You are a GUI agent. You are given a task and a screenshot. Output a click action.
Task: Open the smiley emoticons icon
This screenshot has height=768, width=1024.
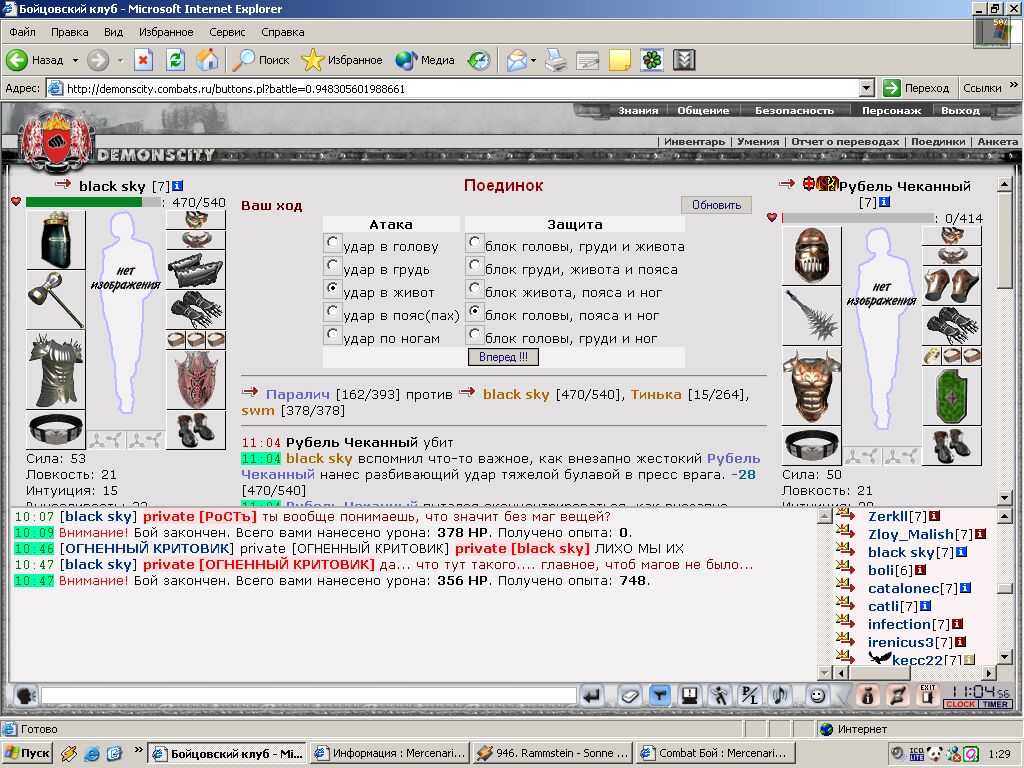(816, 696)
